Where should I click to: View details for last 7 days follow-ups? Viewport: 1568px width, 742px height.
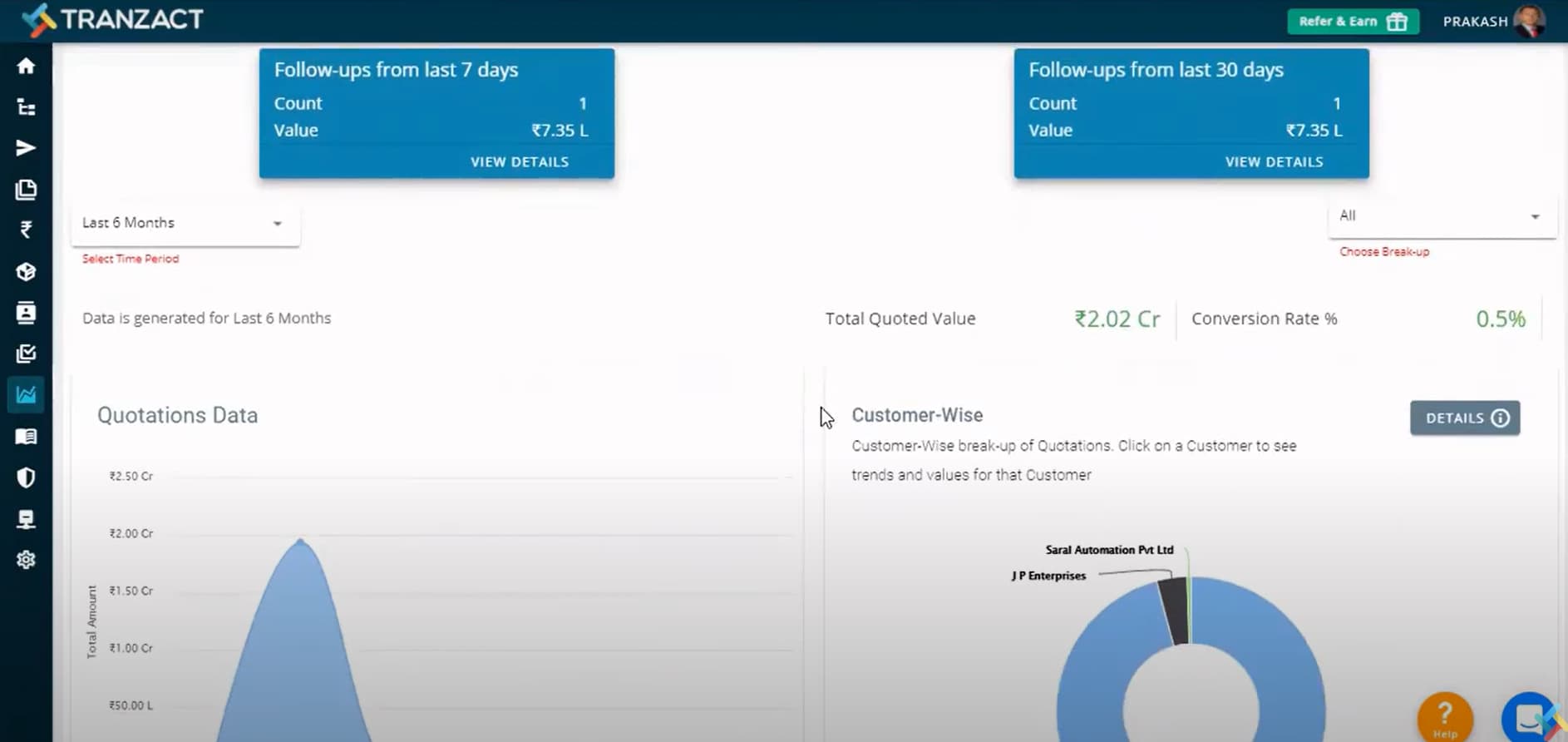(x=520, y=162)
